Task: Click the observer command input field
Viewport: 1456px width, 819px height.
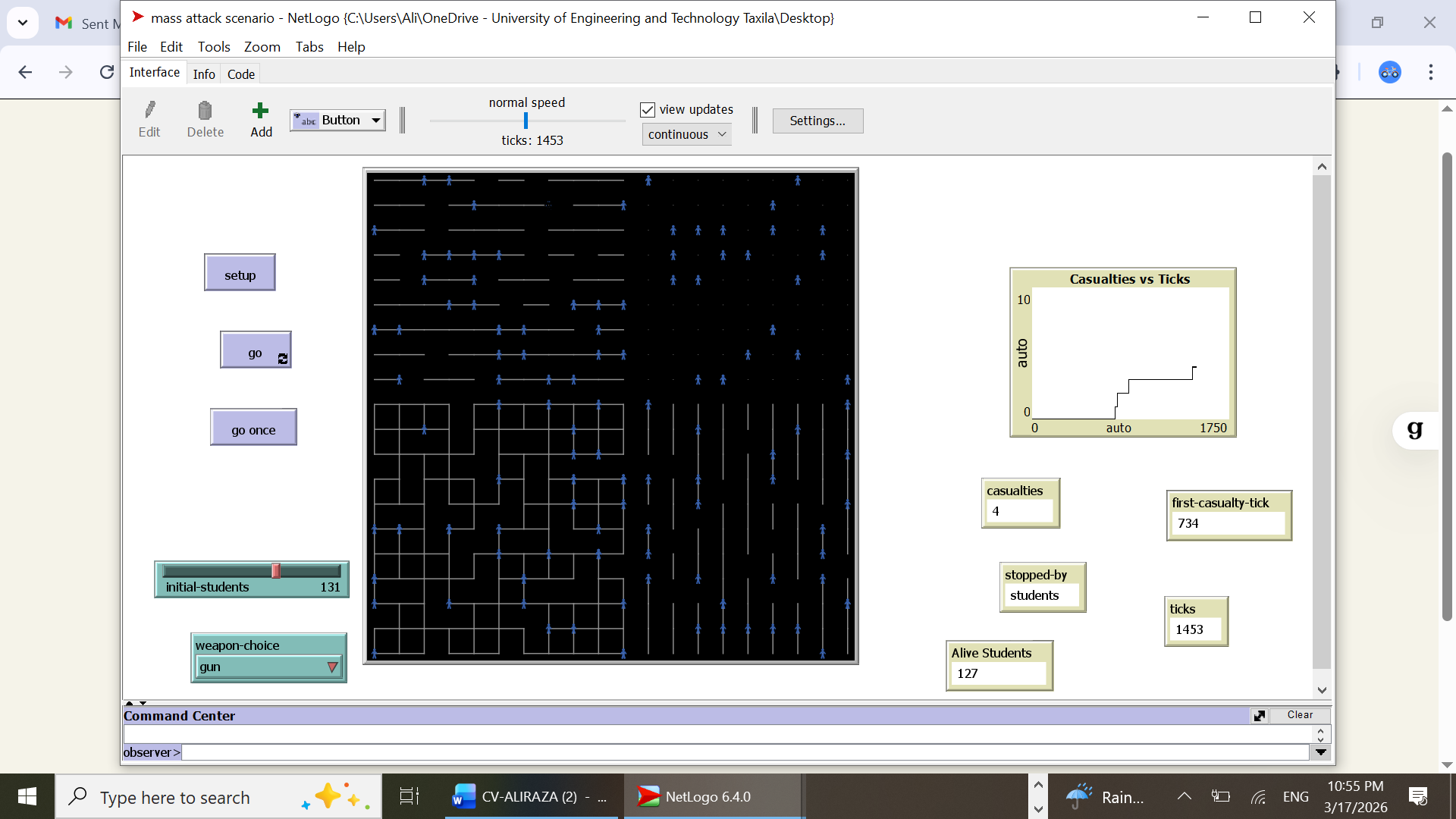Action: (x=743, y=752)
